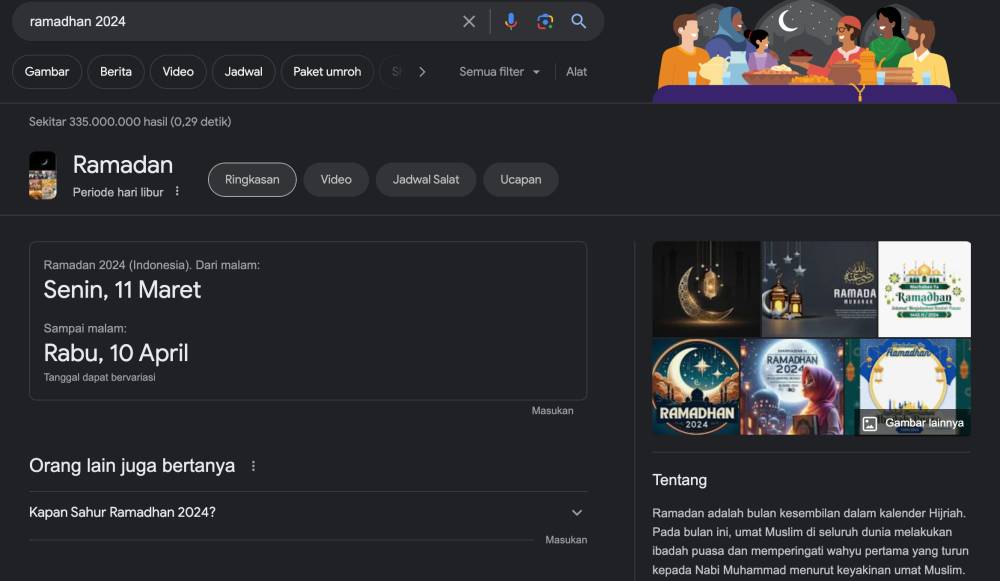Viewport: 1000px width, 581px height.
Task: Open the three-dot menu beside Periode hari libur
Action: [x=177, y=191]
